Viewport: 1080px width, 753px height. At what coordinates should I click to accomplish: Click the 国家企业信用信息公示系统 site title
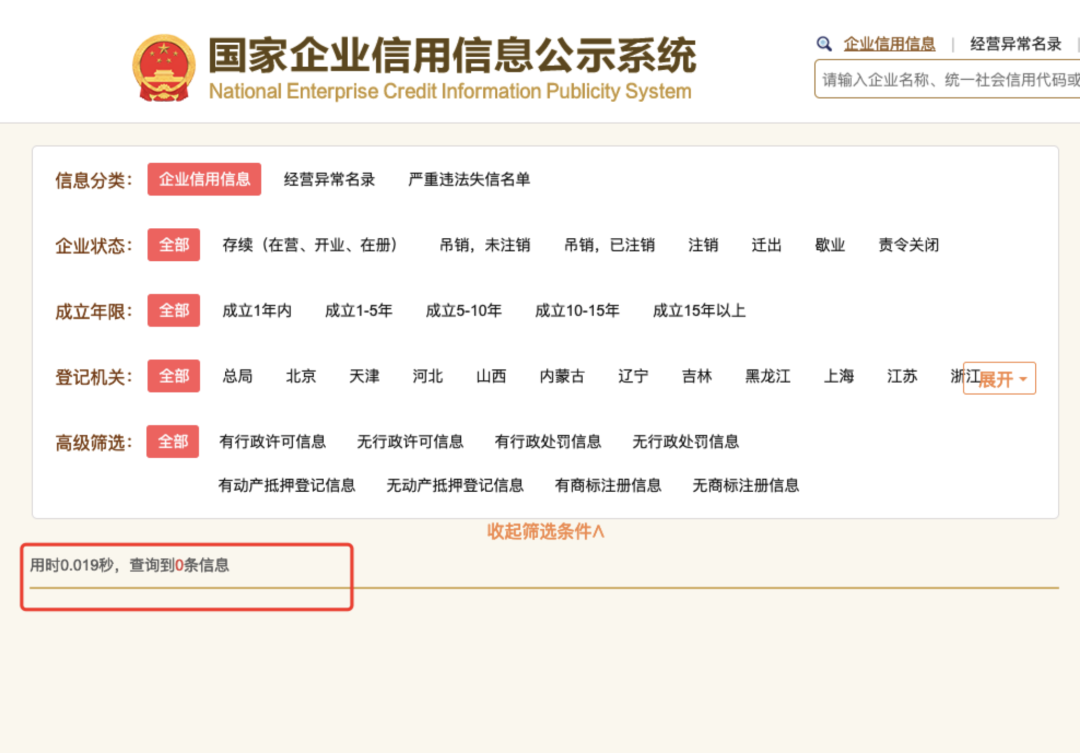pyautogui.click(x=452, y=56)
